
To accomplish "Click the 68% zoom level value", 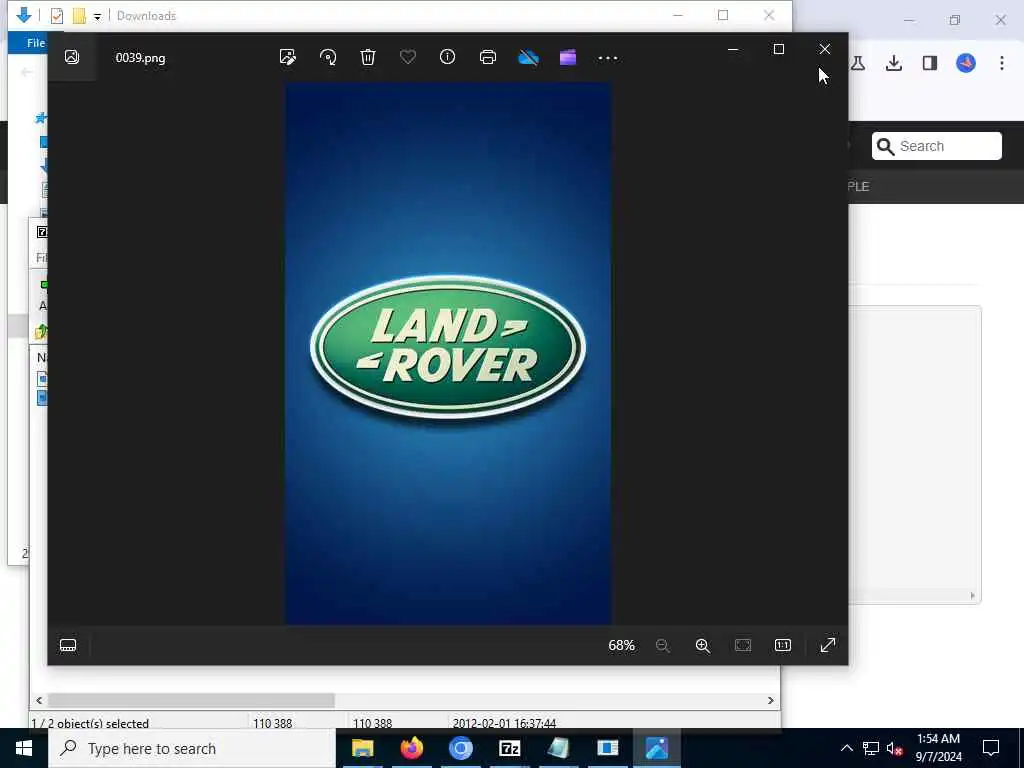I will (x=622, y=645).
